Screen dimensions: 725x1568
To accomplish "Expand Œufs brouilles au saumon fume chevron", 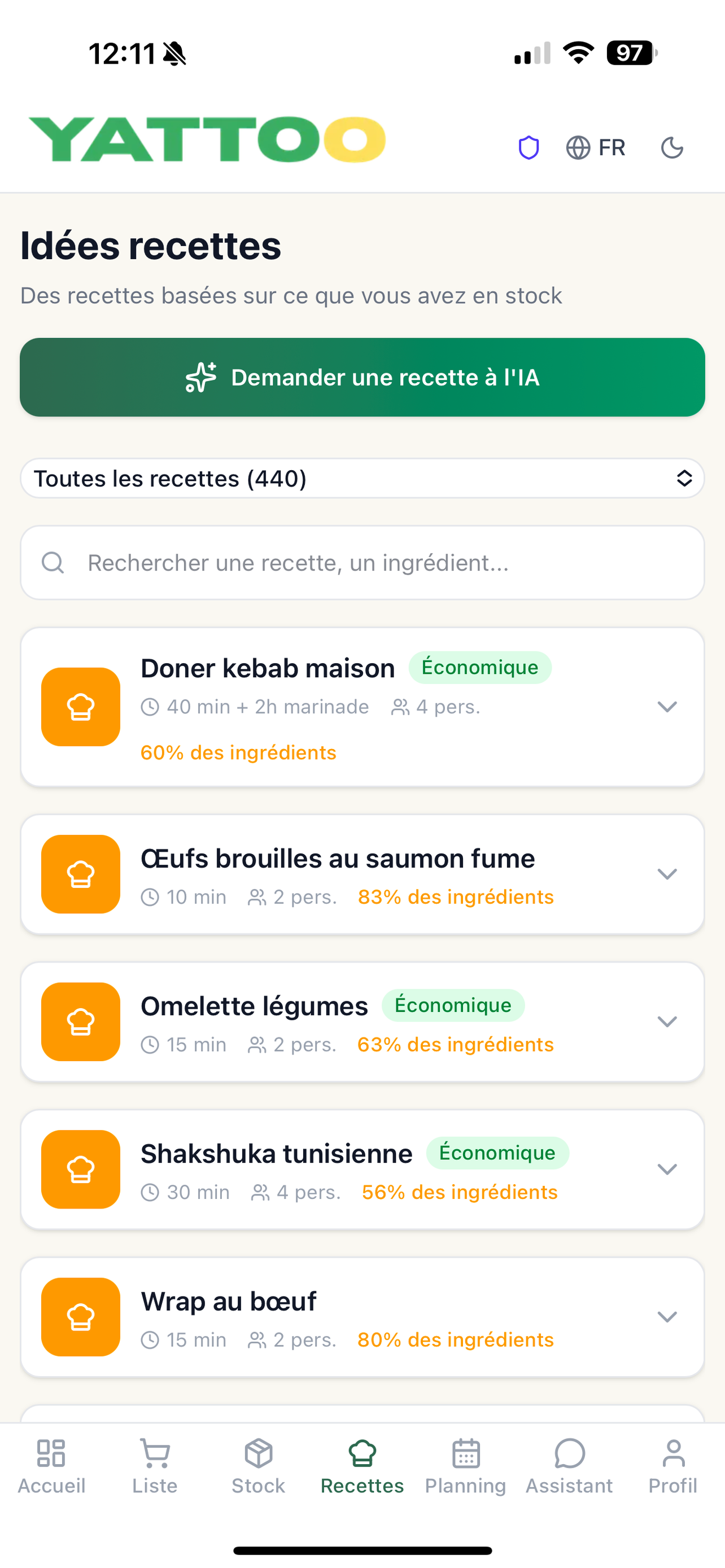I will (x=667, y=874).
